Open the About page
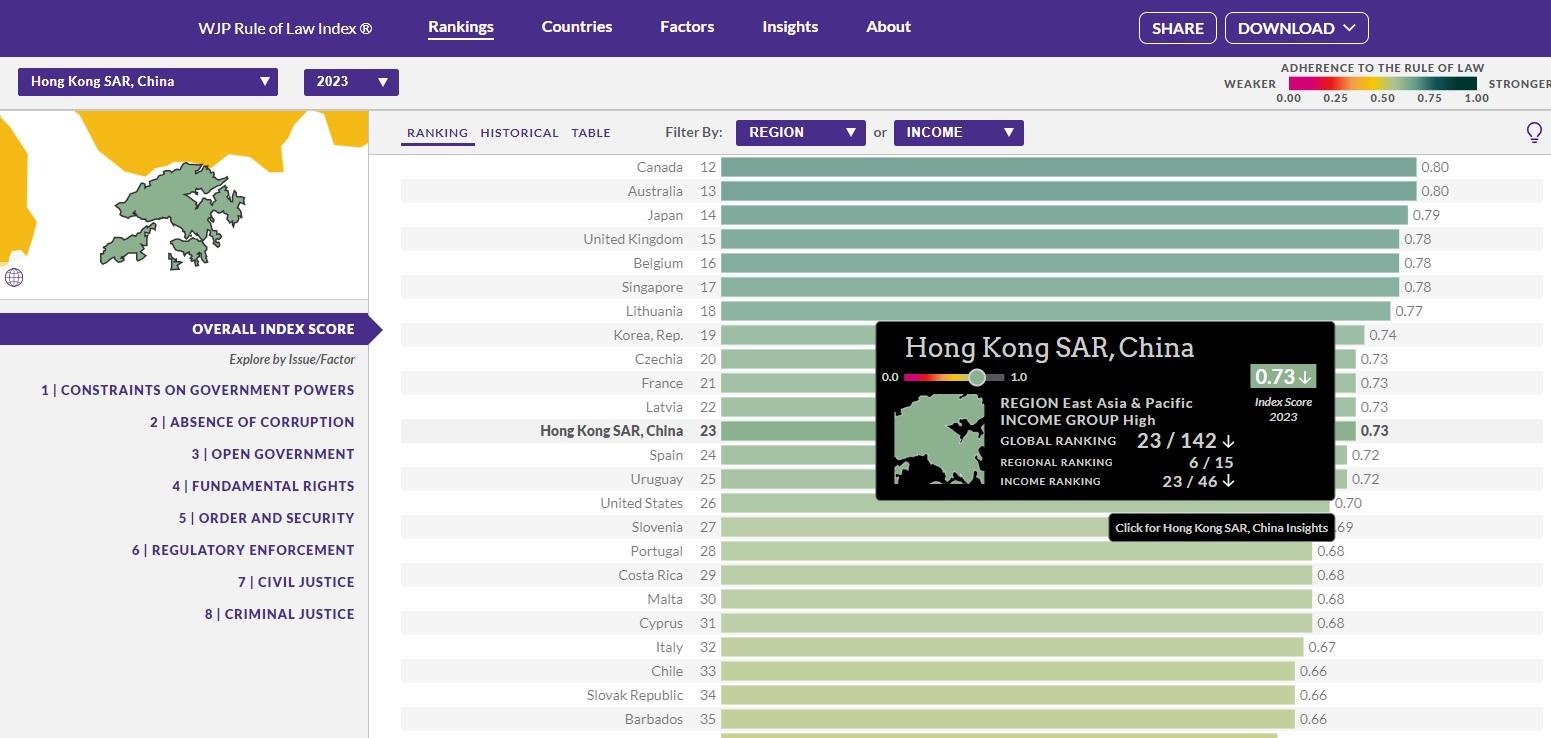Viewport: 1551px width, 738px height. (888, 27)
